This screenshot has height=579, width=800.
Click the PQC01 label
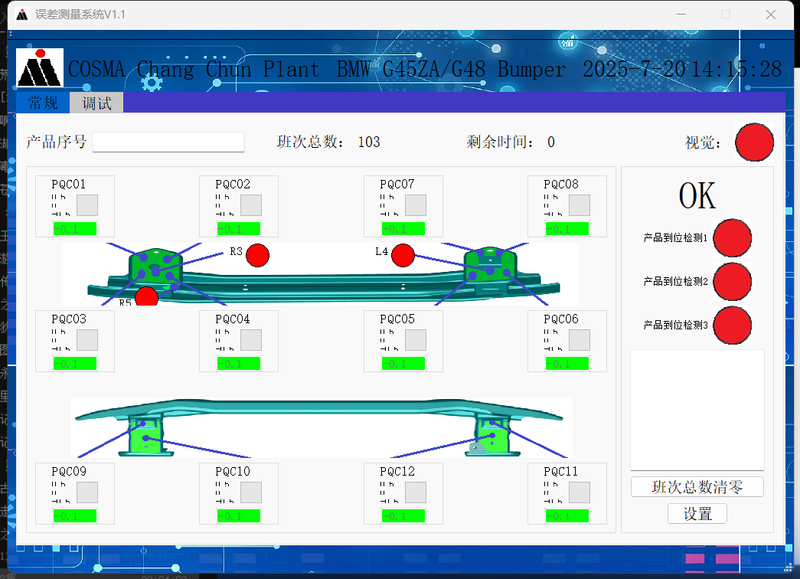coord(68,184)
